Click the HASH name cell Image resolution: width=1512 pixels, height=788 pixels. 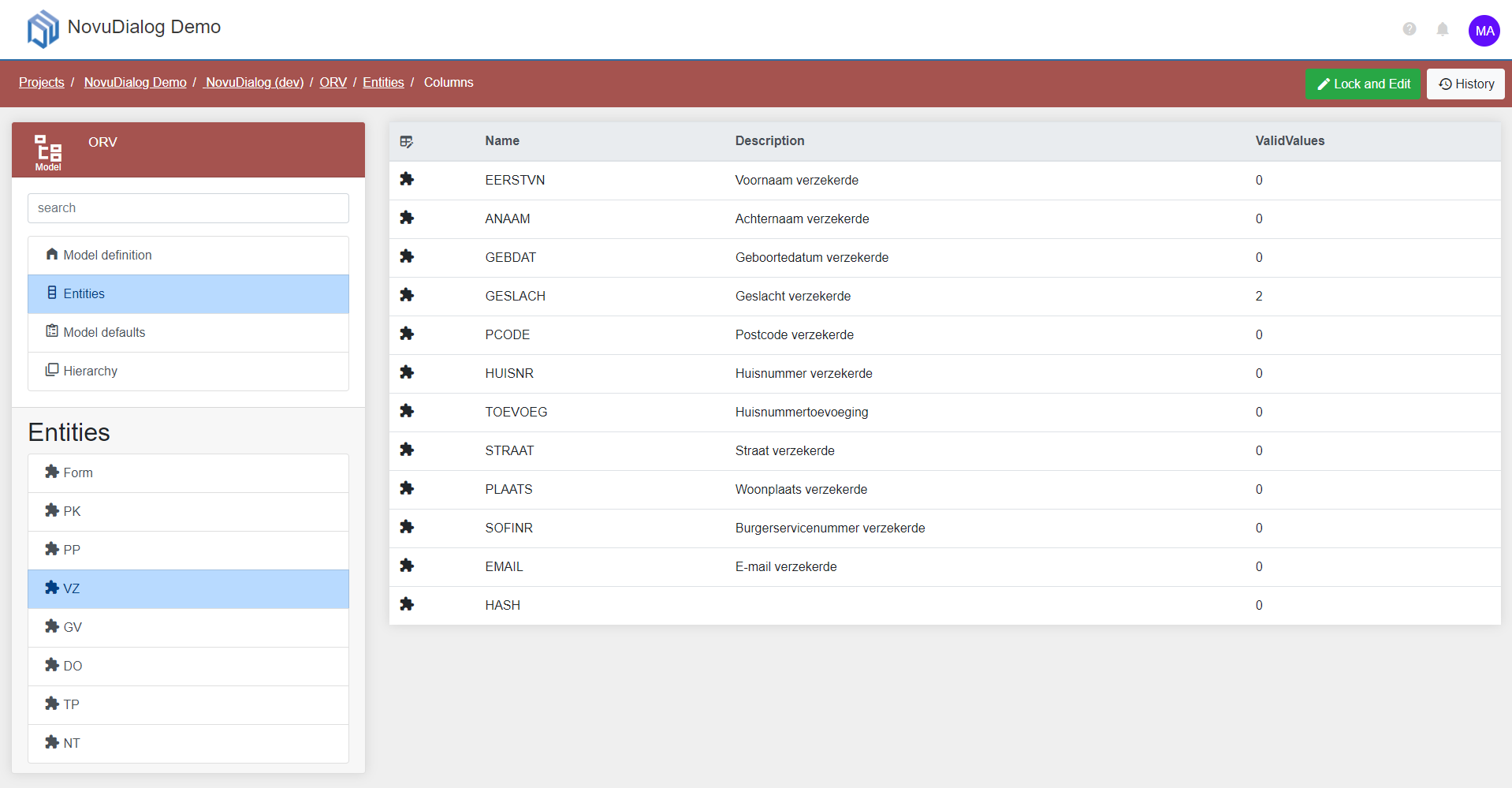click(502, 605)
